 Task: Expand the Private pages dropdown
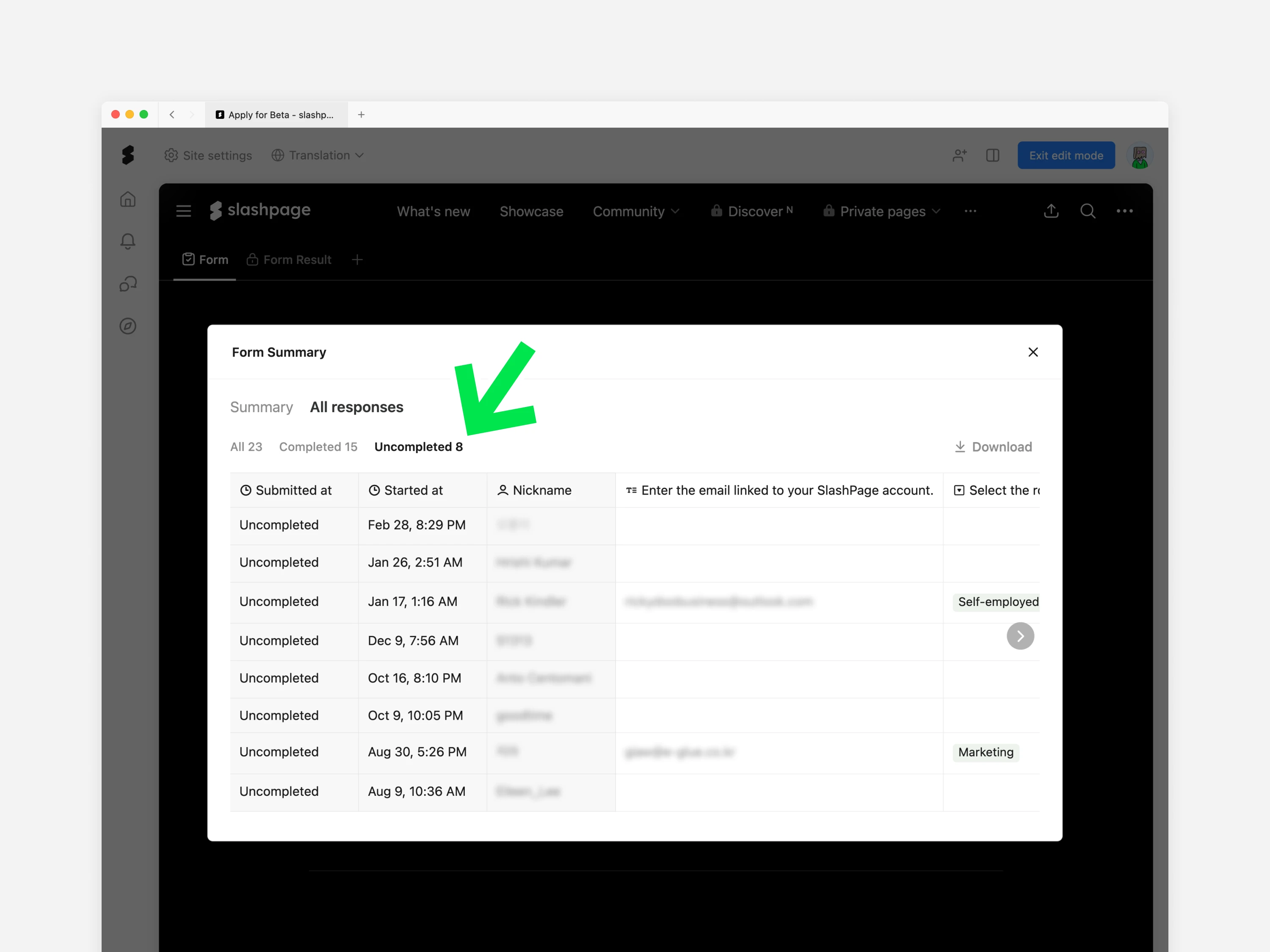click(x=882, y=211)
